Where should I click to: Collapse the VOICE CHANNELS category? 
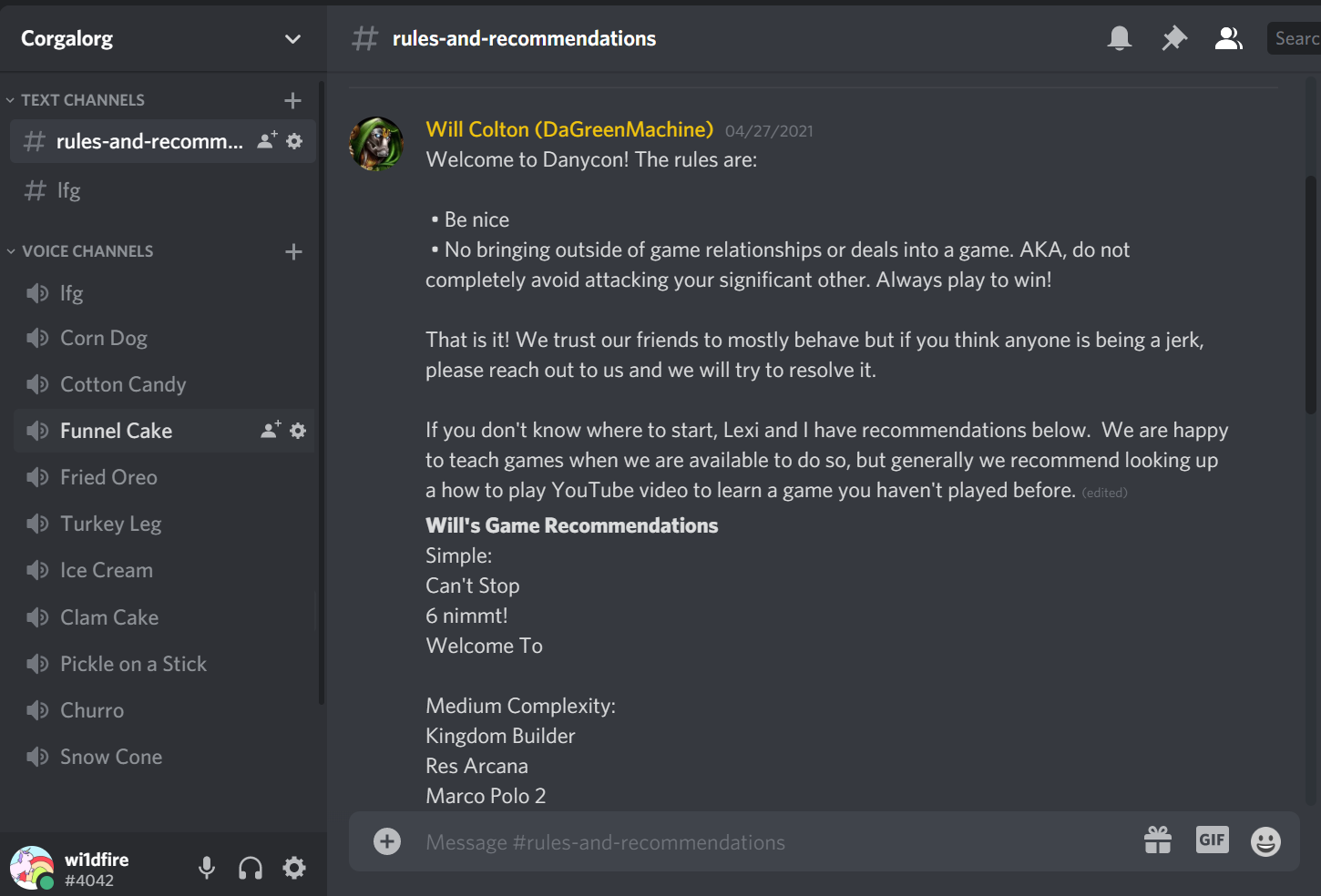click(87, 251)
